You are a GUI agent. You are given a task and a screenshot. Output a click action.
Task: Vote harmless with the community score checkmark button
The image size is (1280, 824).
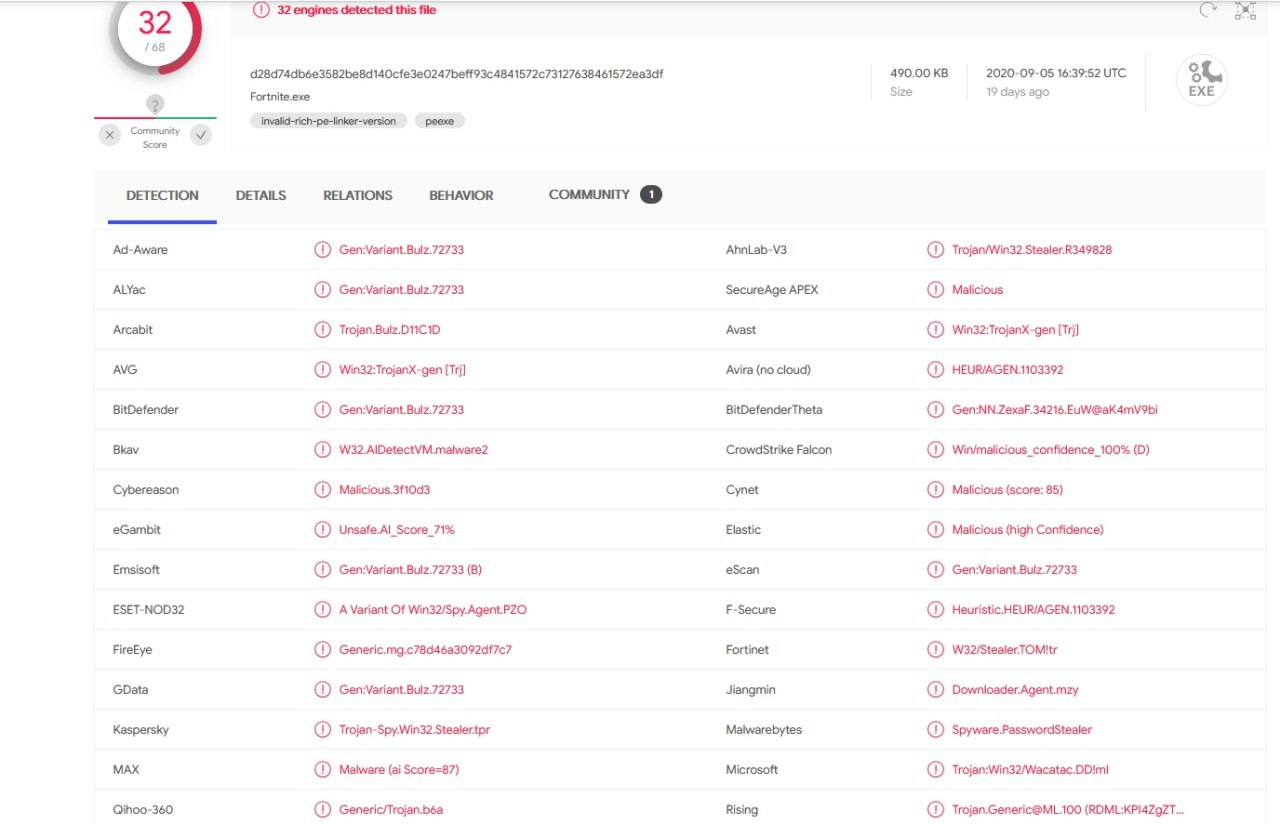click(201, 135)
